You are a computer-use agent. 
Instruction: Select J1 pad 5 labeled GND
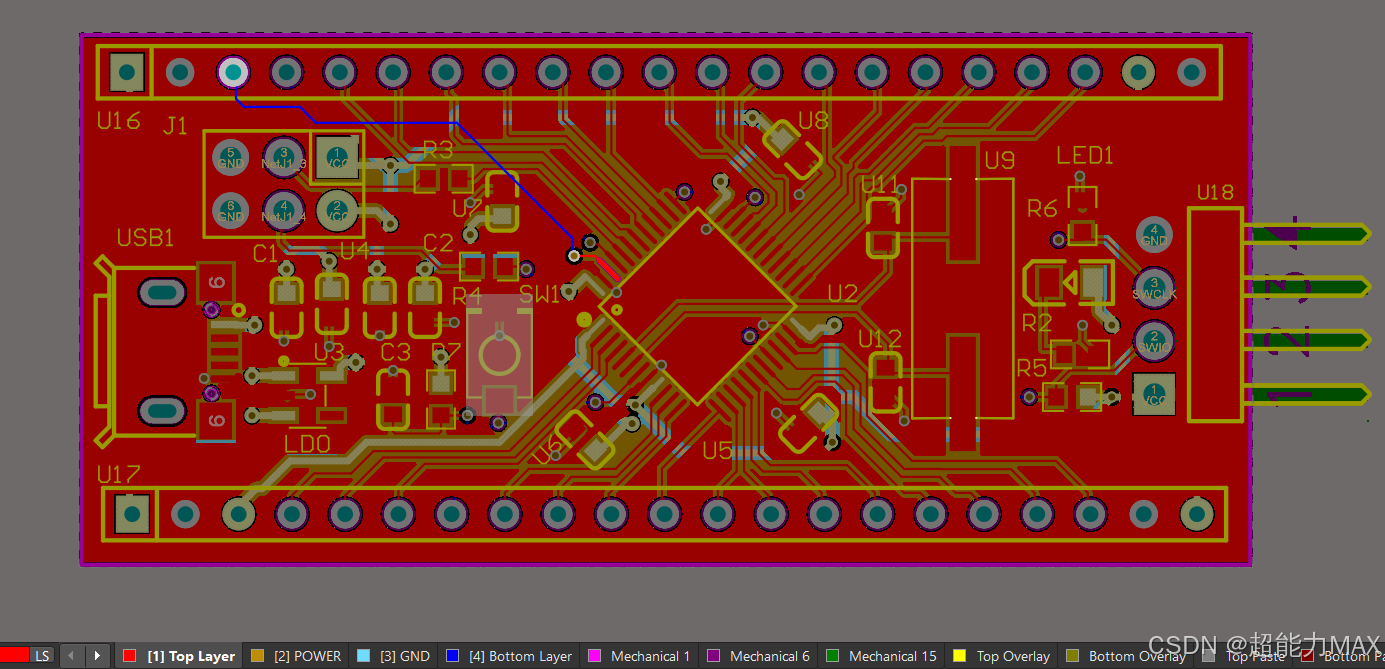click(x=231, y=157)
